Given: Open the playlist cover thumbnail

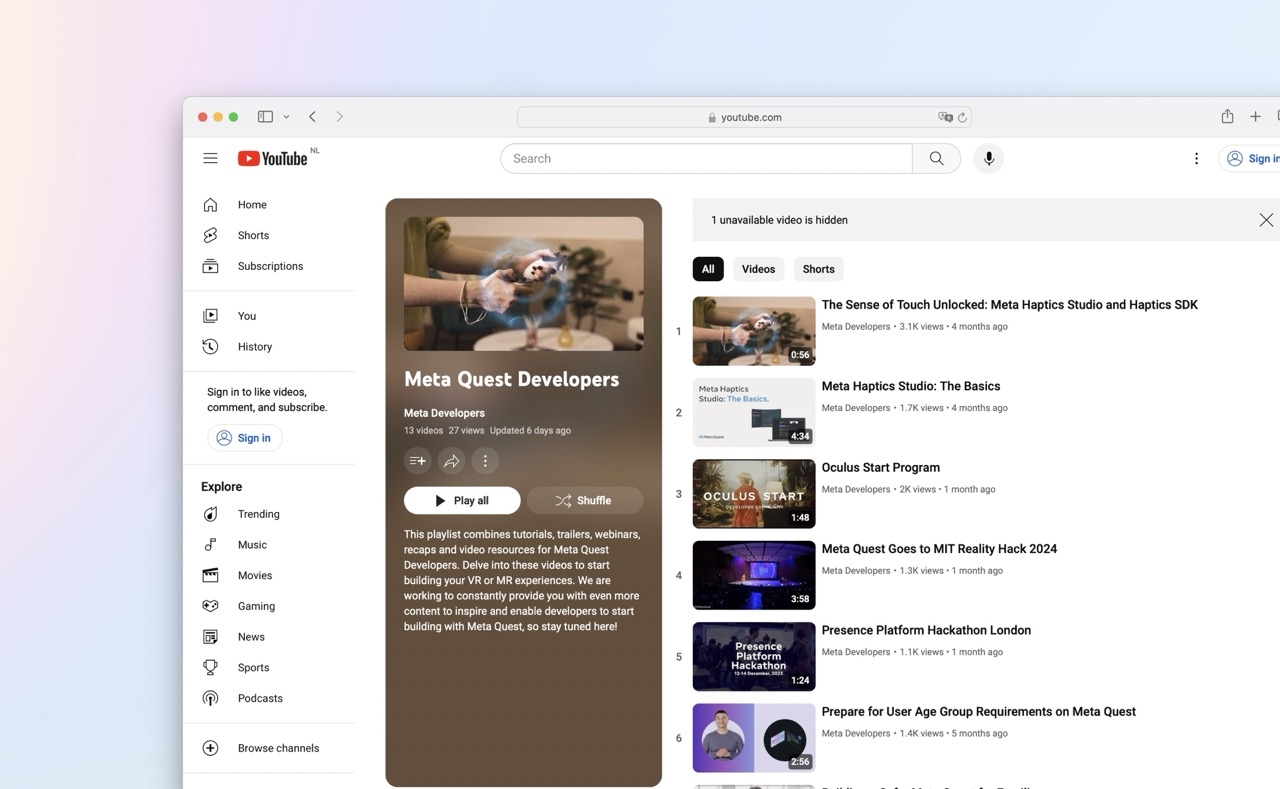Looking at the screenshot, I should click(x=524, y=284).
